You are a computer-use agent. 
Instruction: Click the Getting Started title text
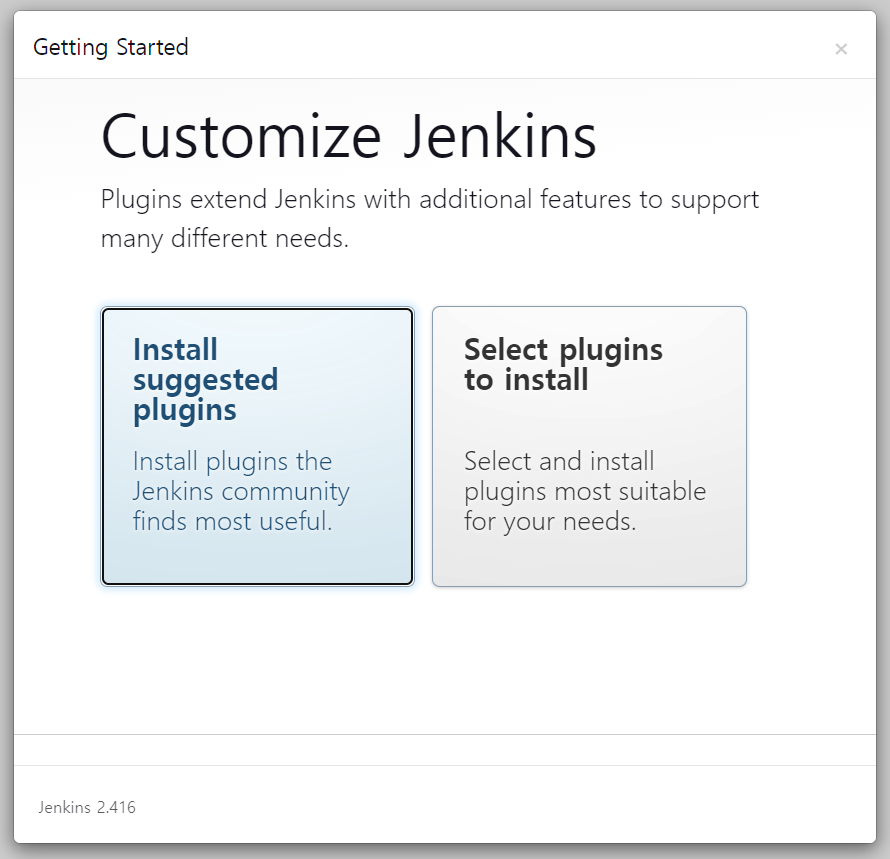111,47
